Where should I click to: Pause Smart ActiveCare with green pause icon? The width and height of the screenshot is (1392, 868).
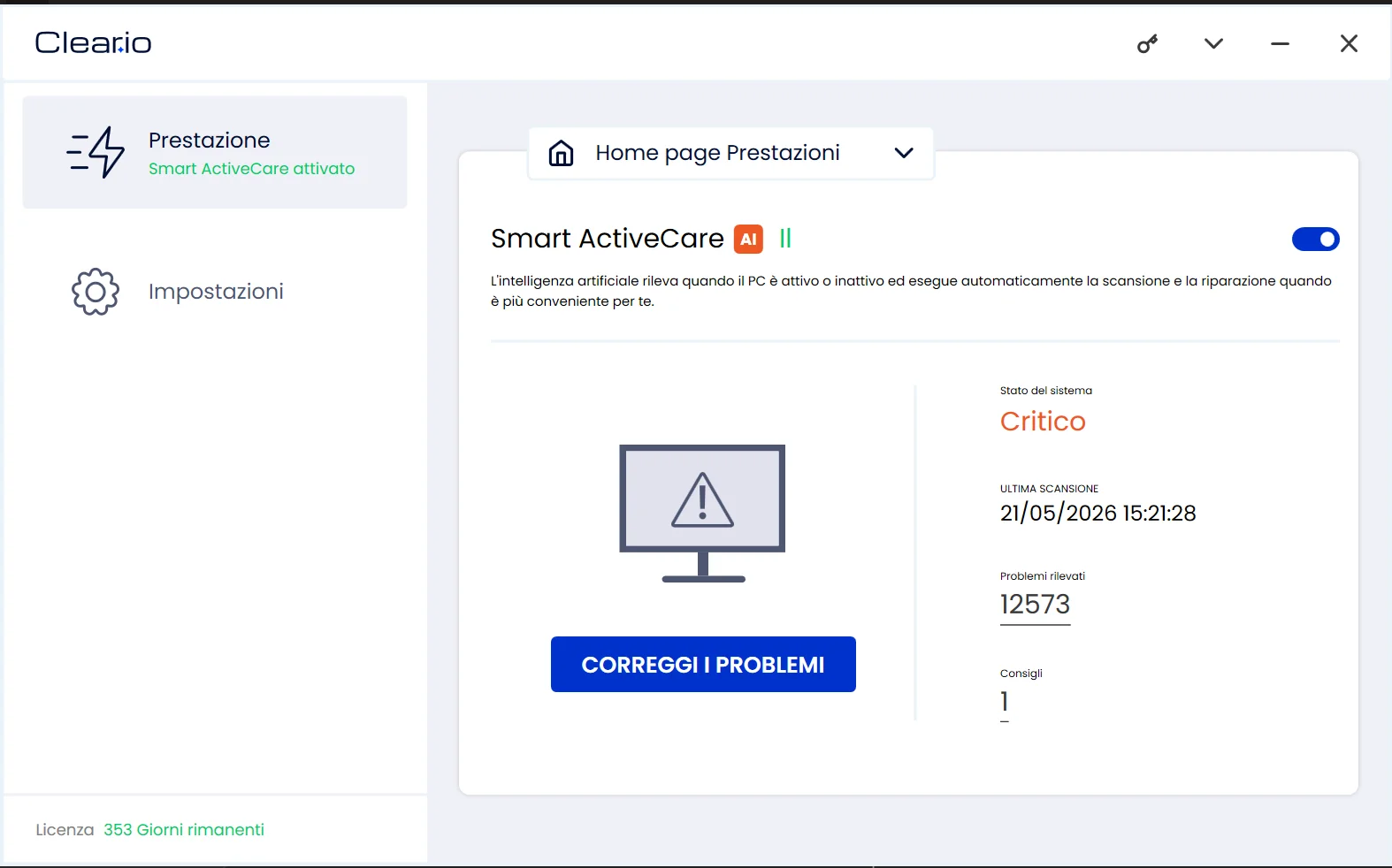click(x=785, y=239)
